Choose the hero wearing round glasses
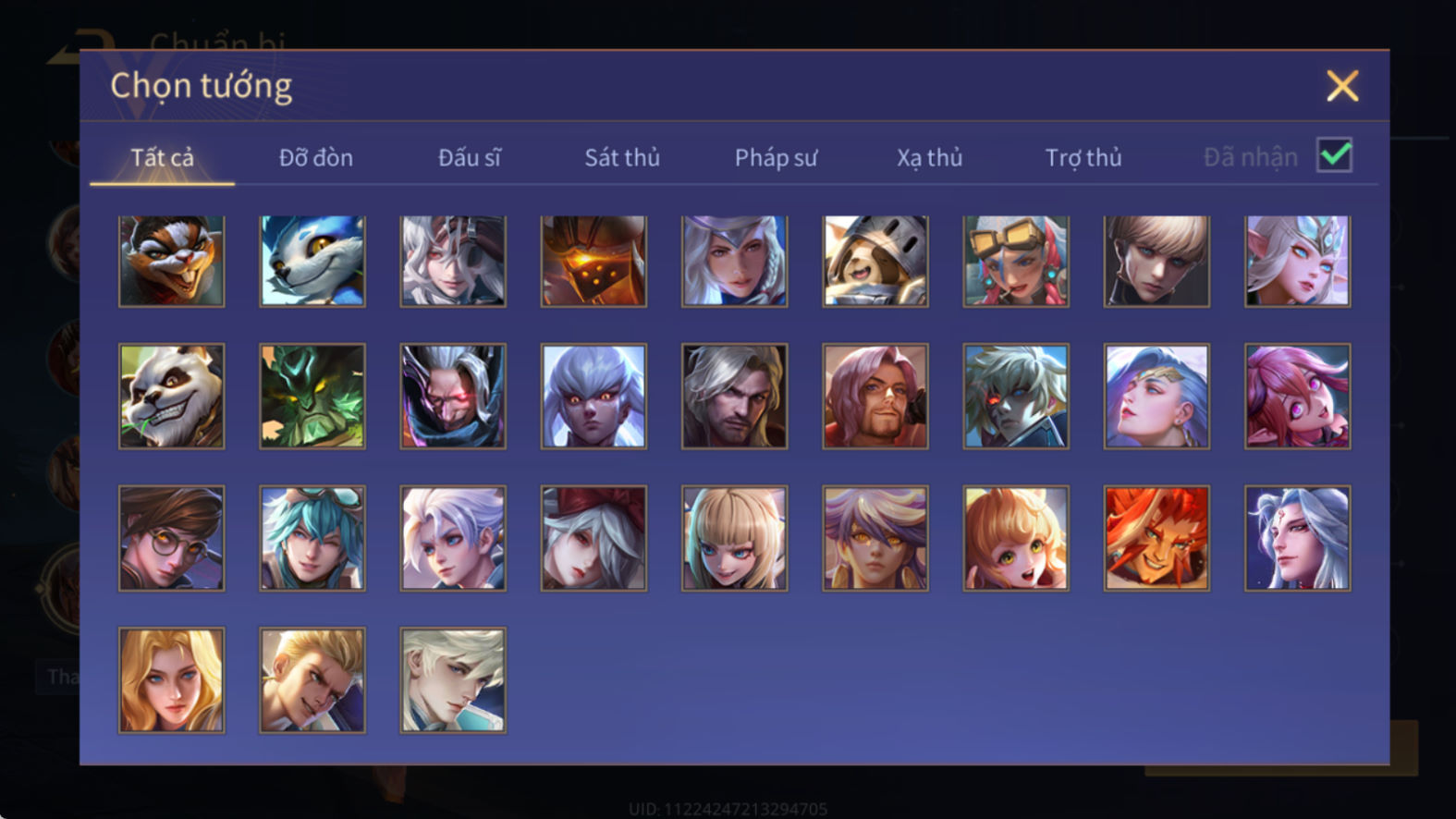The width and height of the screenshot is (1456, 819). 171,538
